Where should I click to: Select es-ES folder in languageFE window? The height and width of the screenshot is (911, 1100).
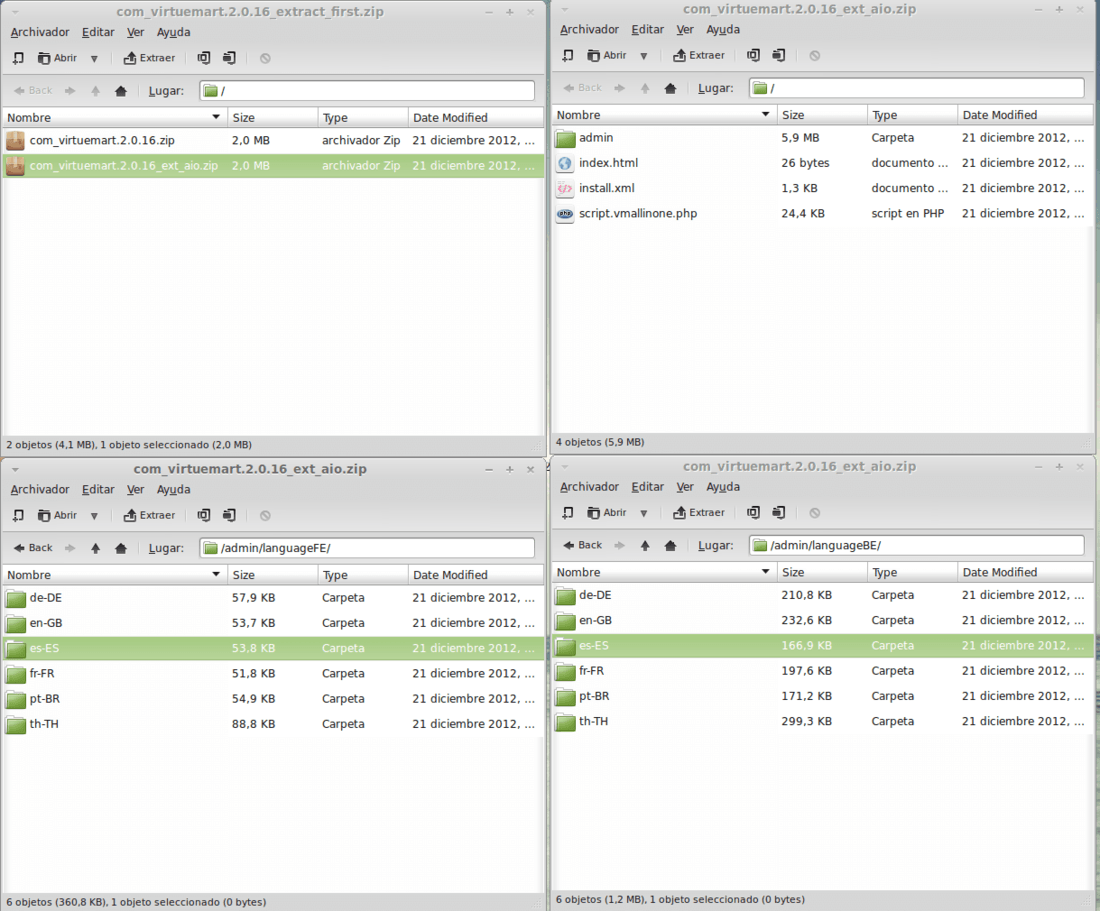coord(274,648)
